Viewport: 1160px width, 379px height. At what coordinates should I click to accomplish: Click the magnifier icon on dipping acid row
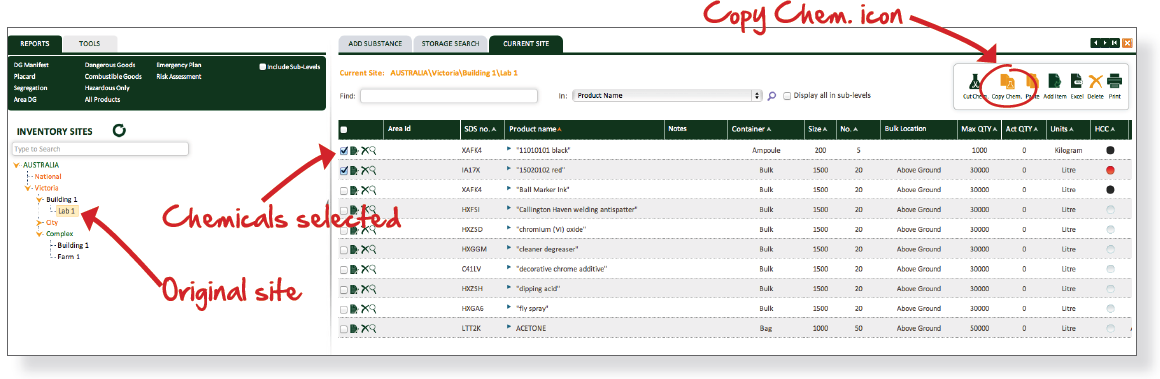[x=373, y=289]
